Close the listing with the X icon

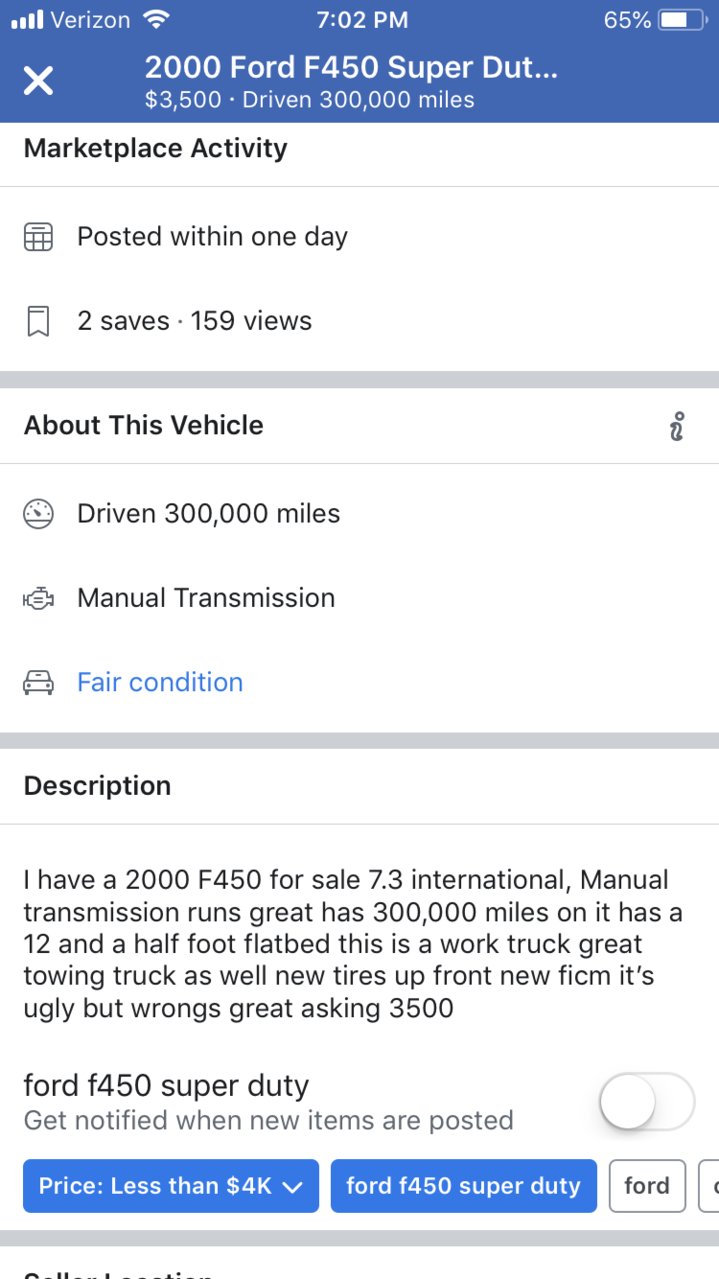point(38,81)
